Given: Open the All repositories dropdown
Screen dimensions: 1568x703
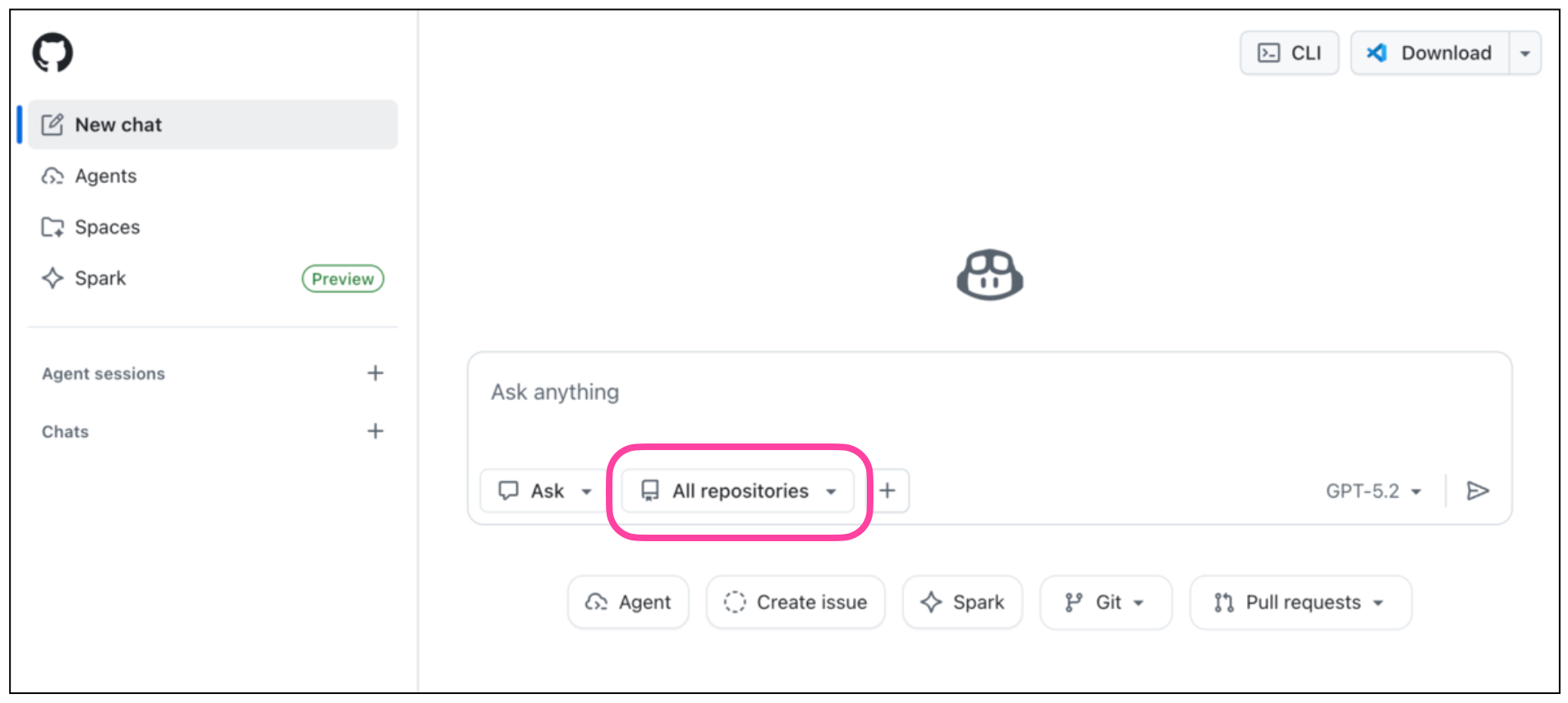Looking at the screenshot, I should (x=737, y=490).
